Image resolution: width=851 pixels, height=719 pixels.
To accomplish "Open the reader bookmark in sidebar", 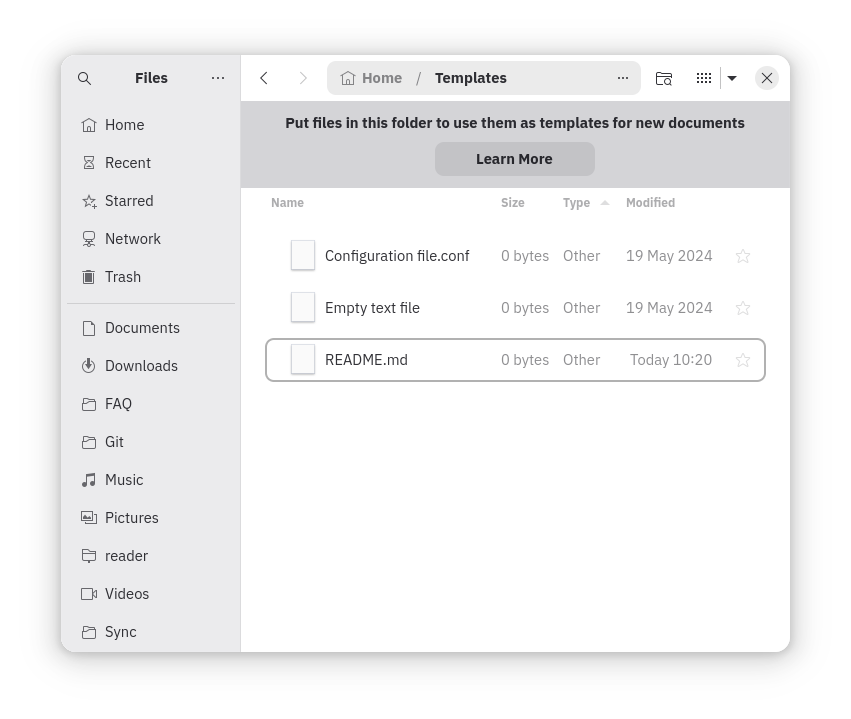I will pyautogui.click(x=151, y=556).
